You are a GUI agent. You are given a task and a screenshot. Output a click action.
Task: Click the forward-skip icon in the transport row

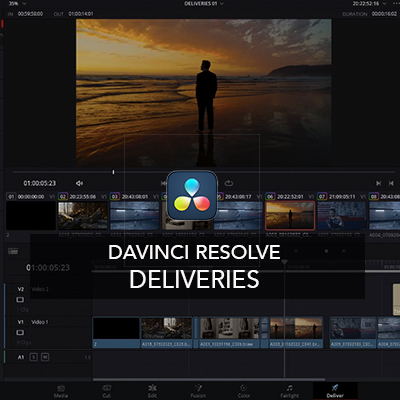point(379,183)
